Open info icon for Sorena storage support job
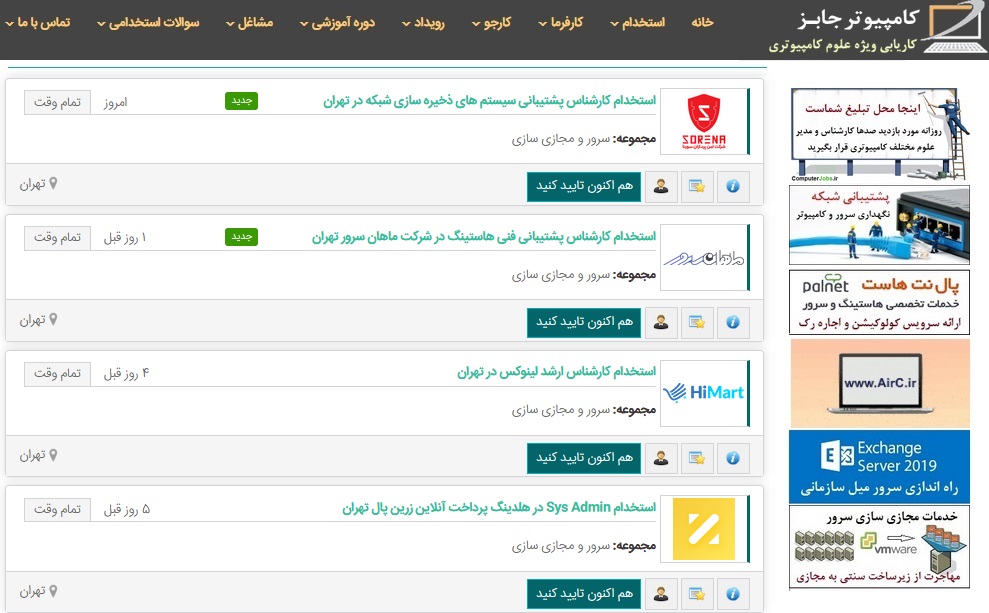The height and width of the screenshot is (613, 989). (x=733, y=186)
